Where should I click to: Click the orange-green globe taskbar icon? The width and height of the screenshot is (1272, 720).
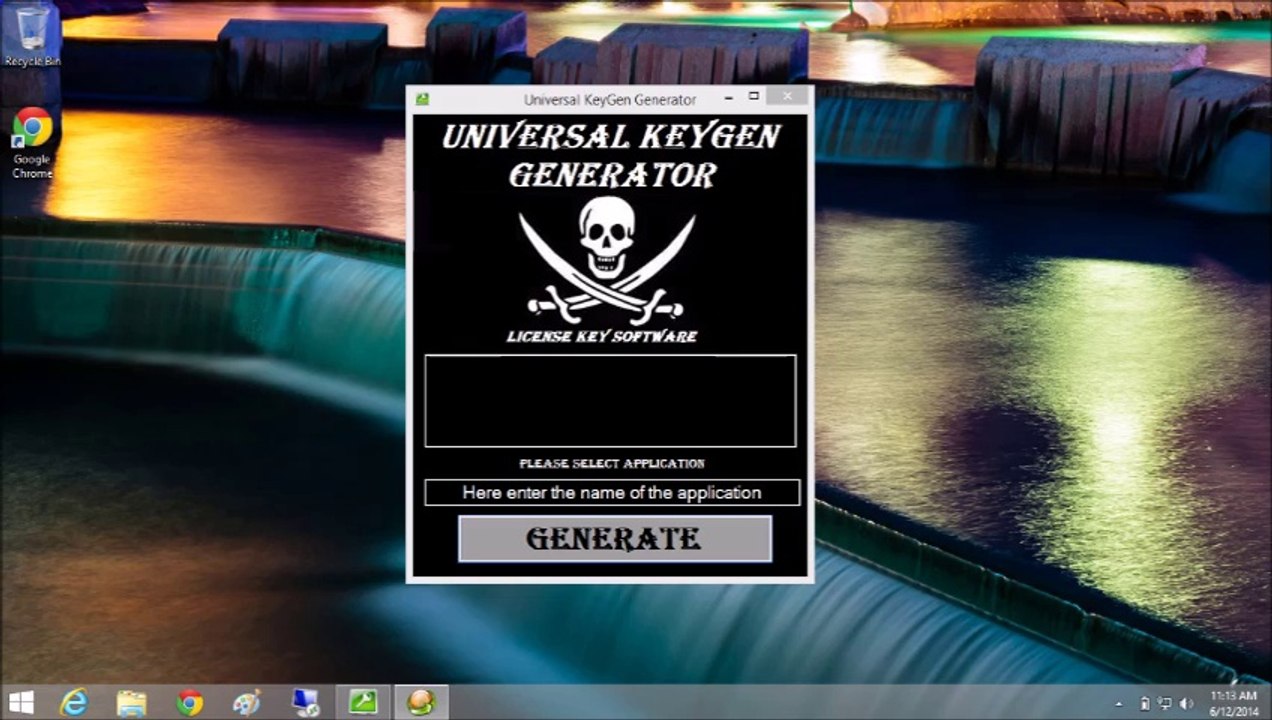pos(421,702)
